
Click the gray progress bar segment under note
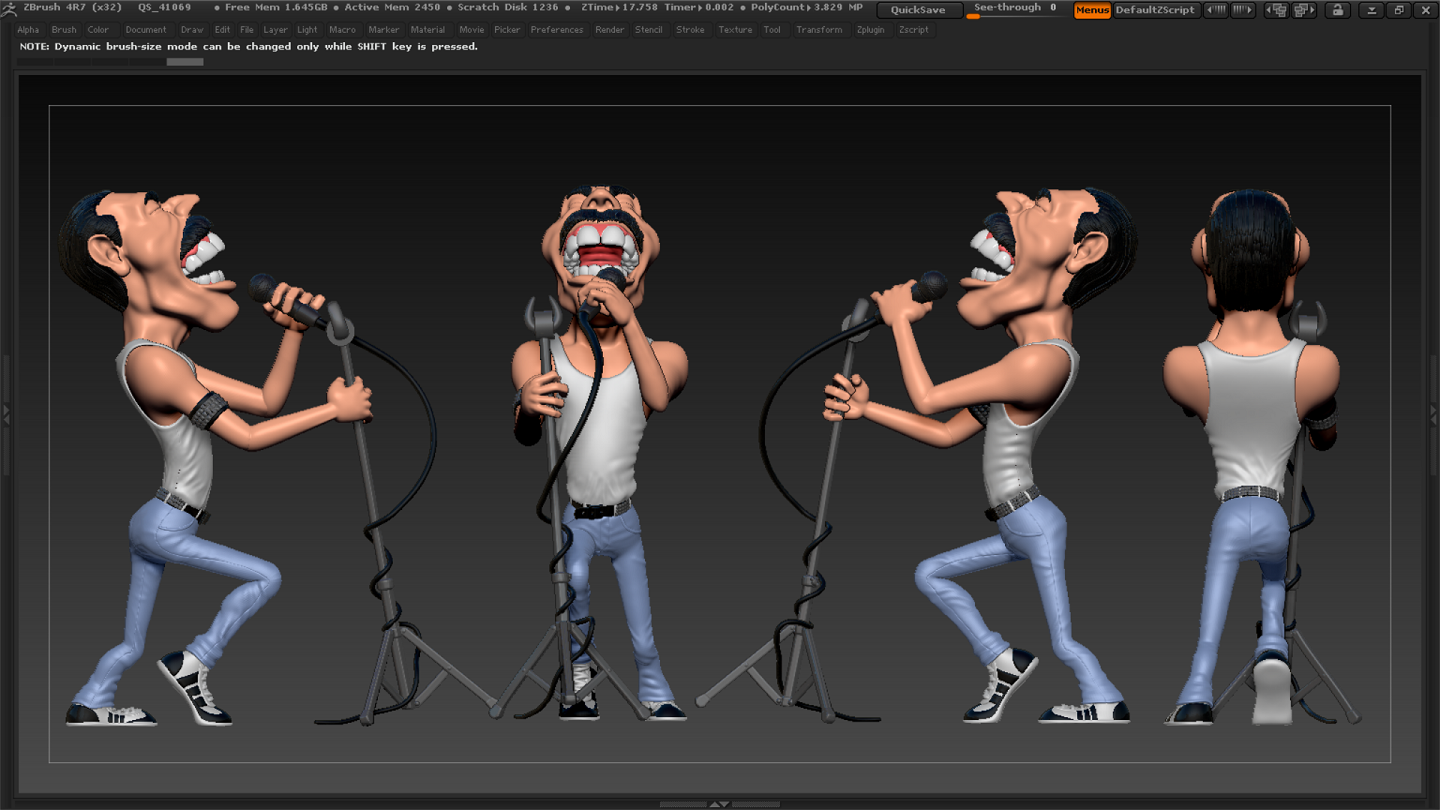185,62
